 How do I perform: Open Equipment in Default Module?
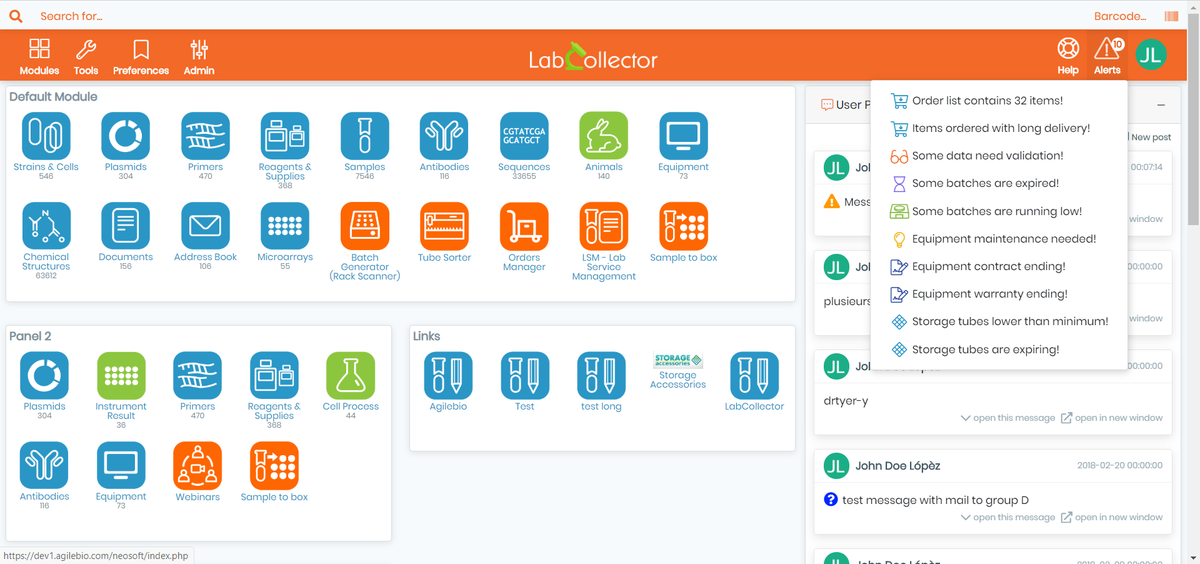[683, 136]
